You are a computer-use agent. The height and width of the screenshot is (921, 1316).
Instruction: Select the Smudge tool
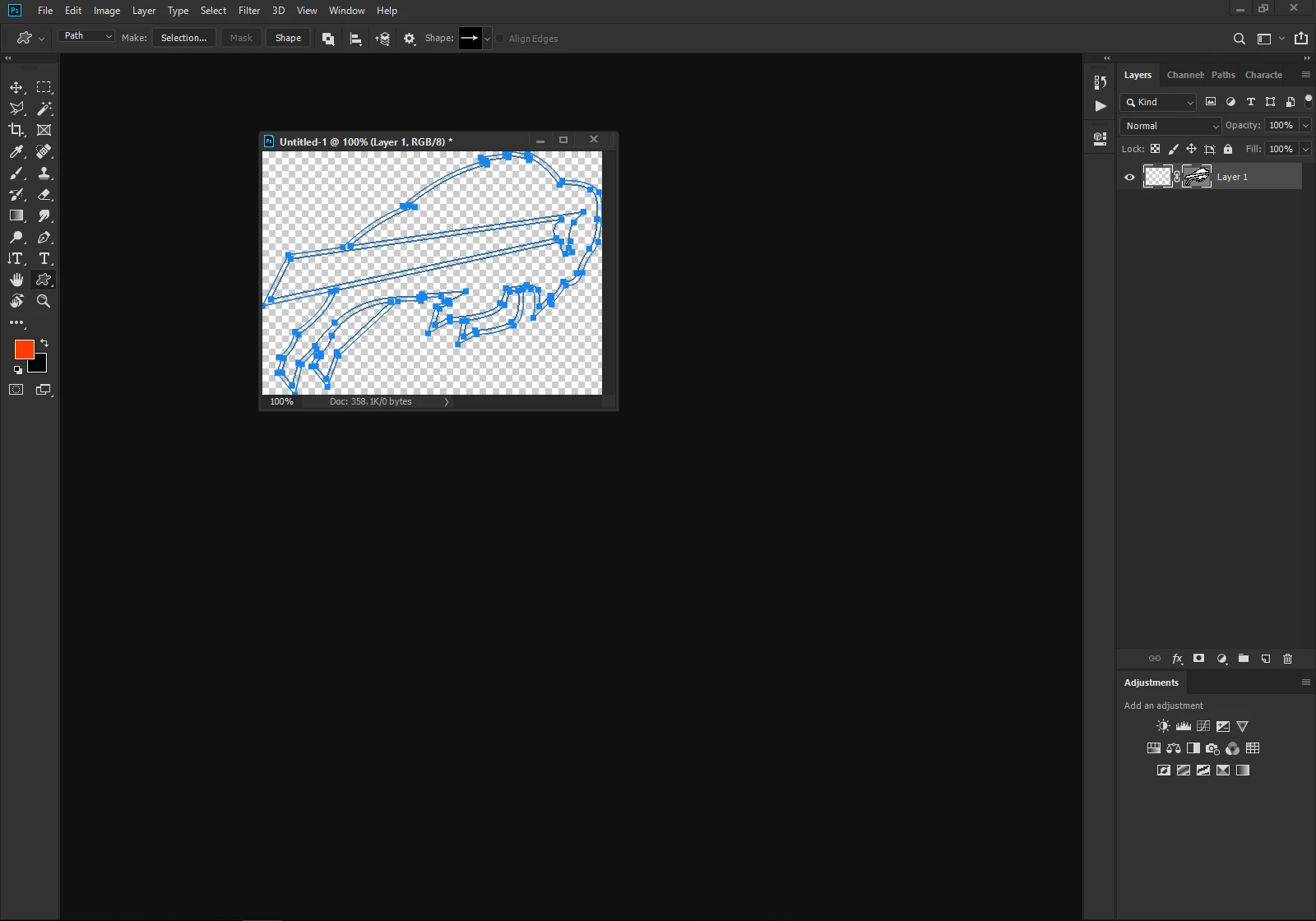(x=44, y=215)
